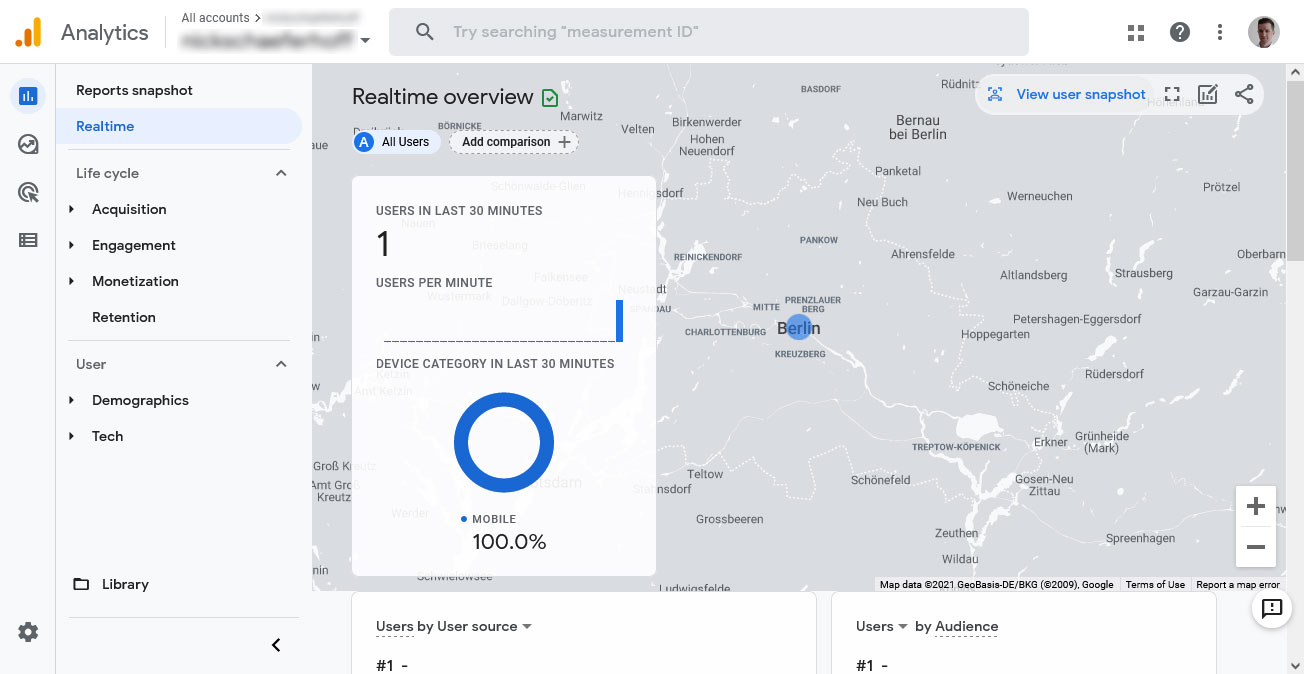Image resolution: width=1304 pixels, height=674 pixels.
Task: Open the three-dot more options menu
Action: tap(1220, 33)
